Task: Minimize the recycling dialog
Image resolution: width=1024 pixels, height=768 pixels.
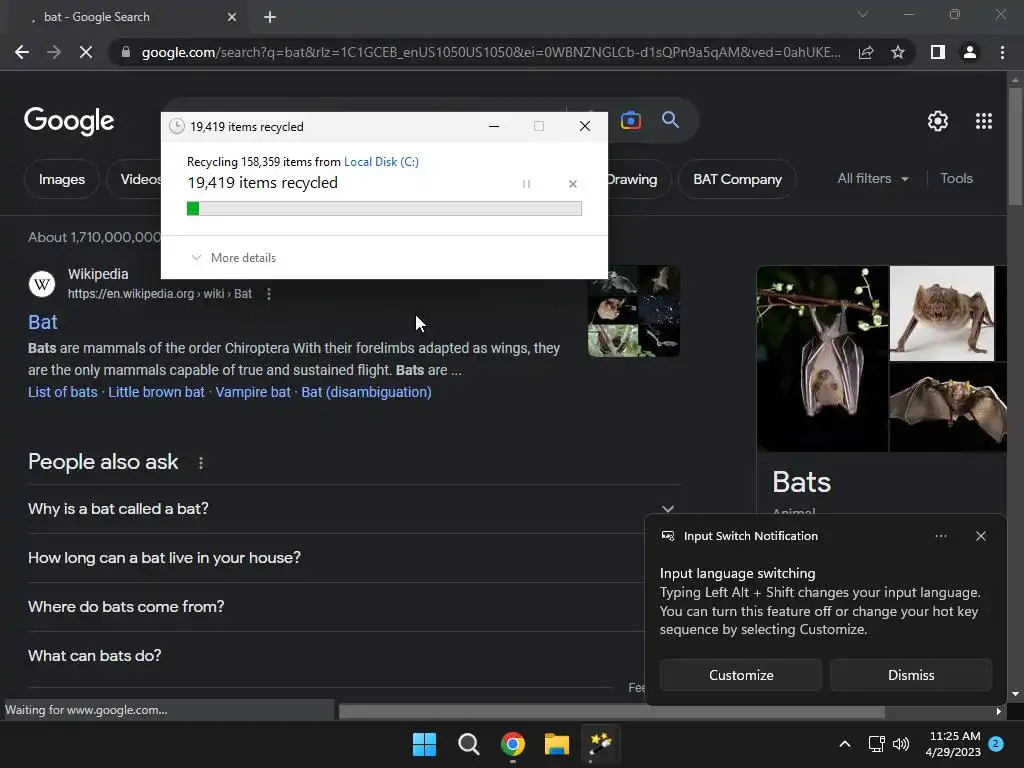Action: click(494, 126)
